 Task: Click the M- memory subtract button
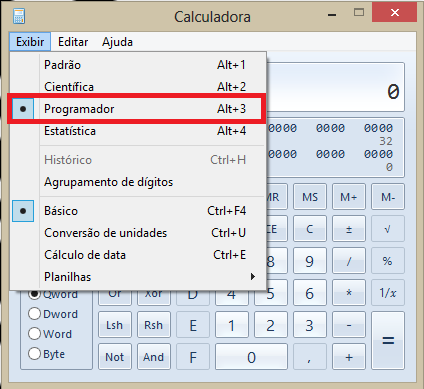[x=388, y=197]
